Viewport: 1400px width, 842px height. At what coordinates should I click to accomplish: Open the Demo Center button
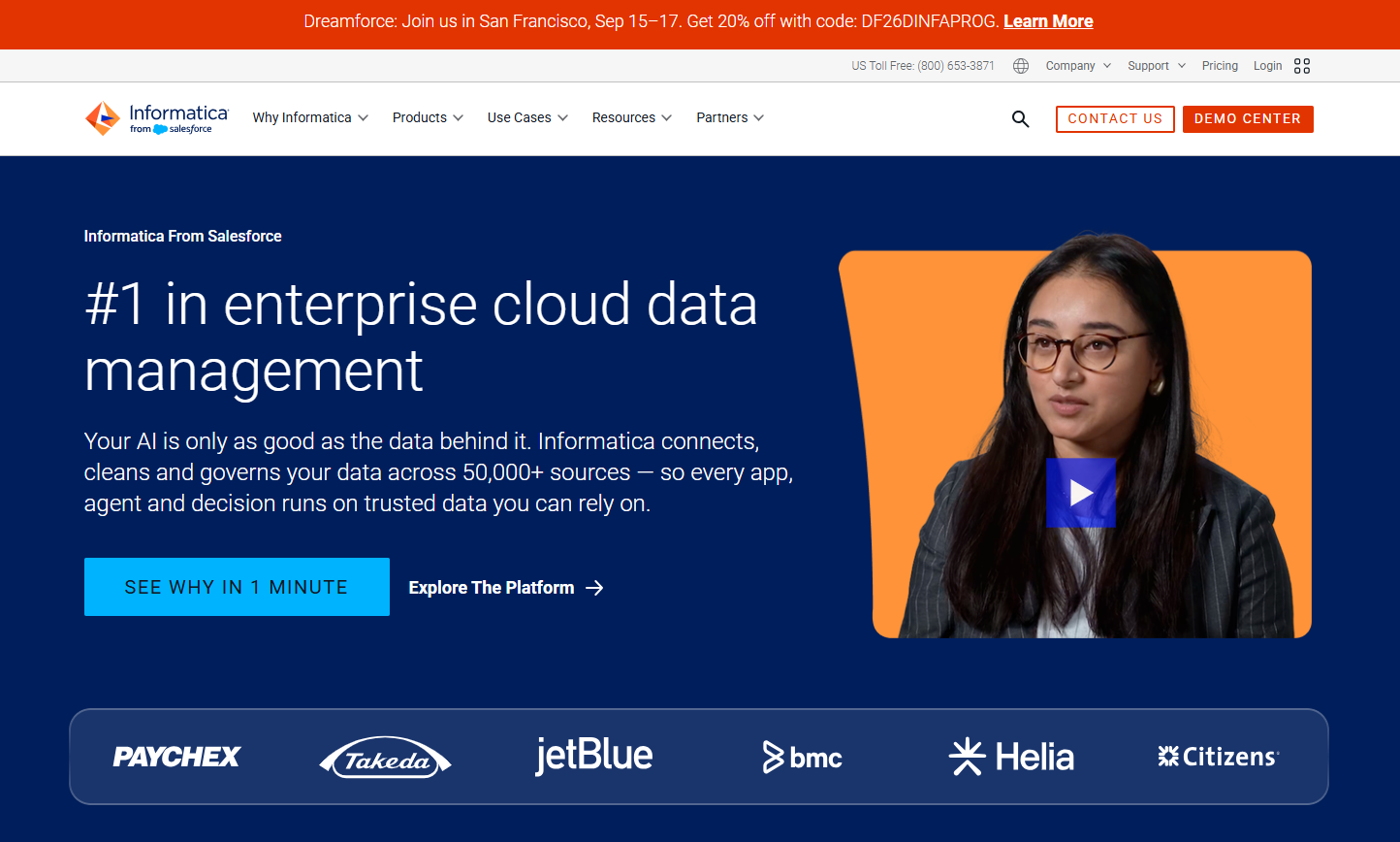(1248, 119)
